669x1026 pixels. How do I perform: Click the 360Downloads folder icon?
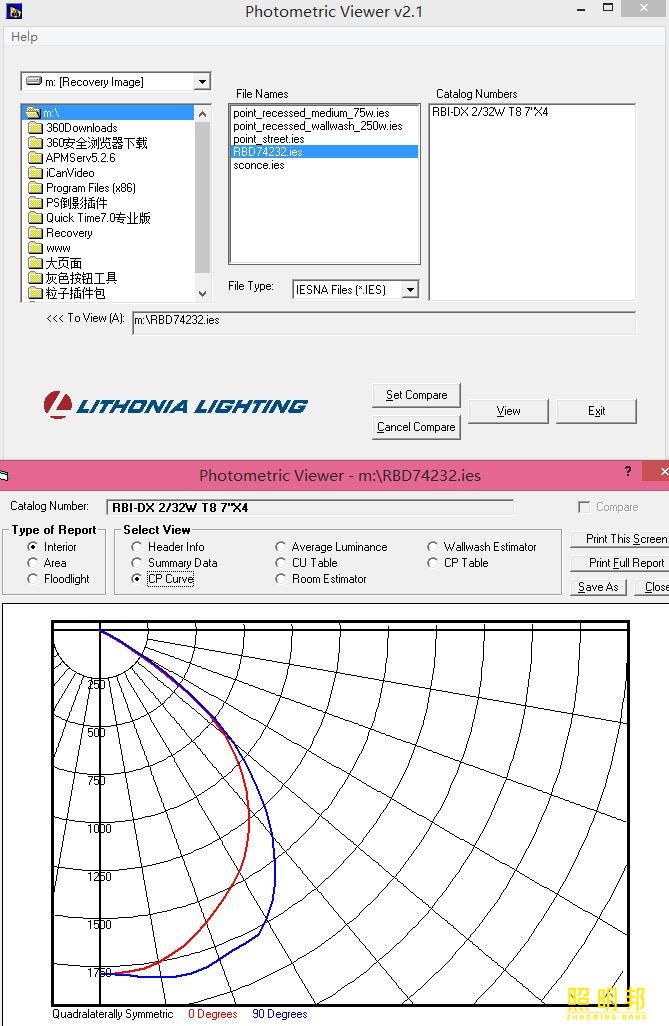pyautogui.click(x=35, y=128)
